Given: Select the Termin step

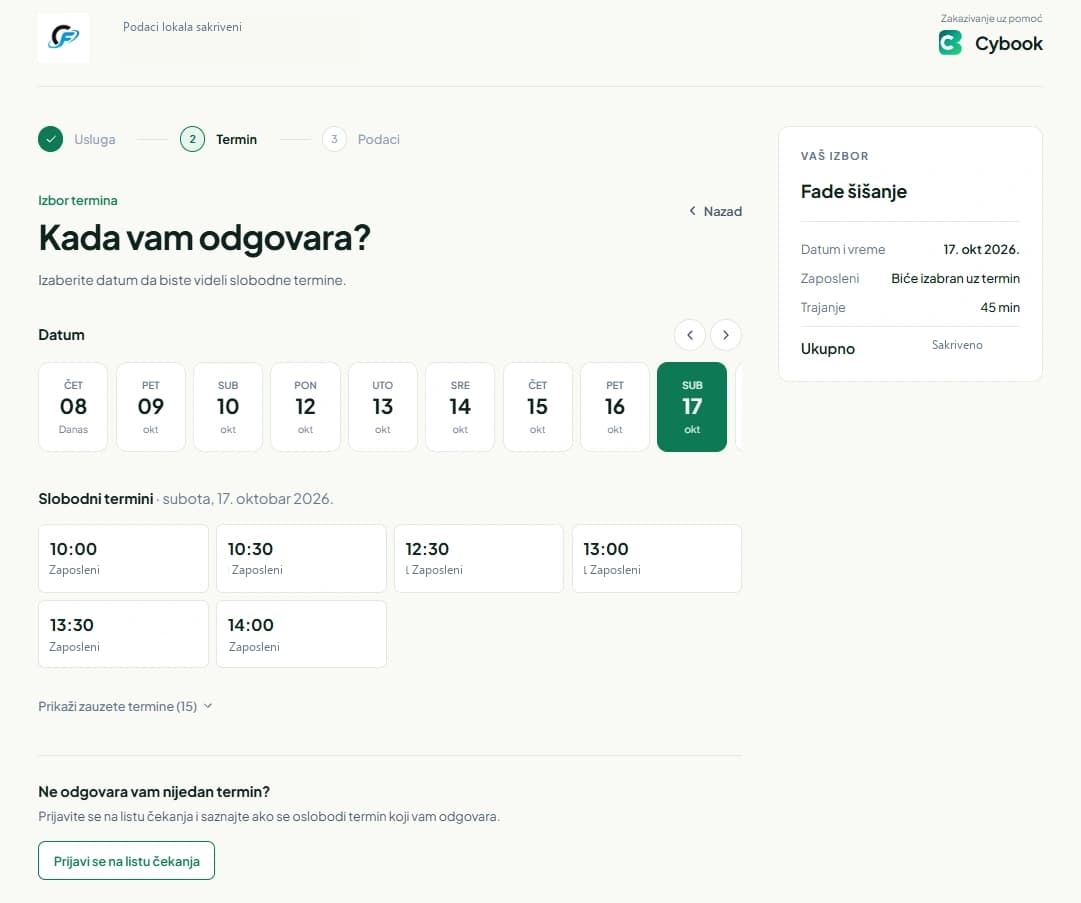Looking at the screenshot, I should [219, 139].
